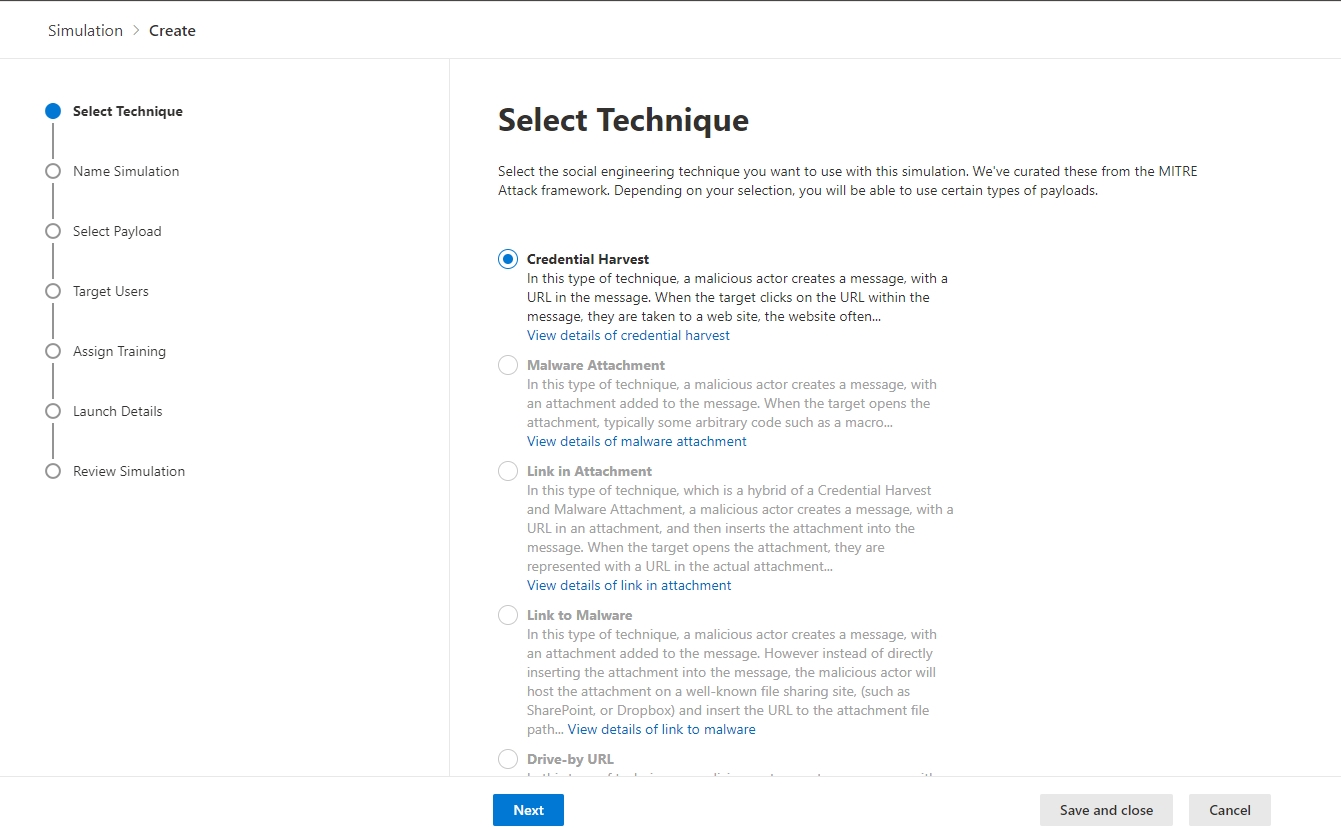
Task: Cancel the simulation creation
Action: tap(1229, 810)
